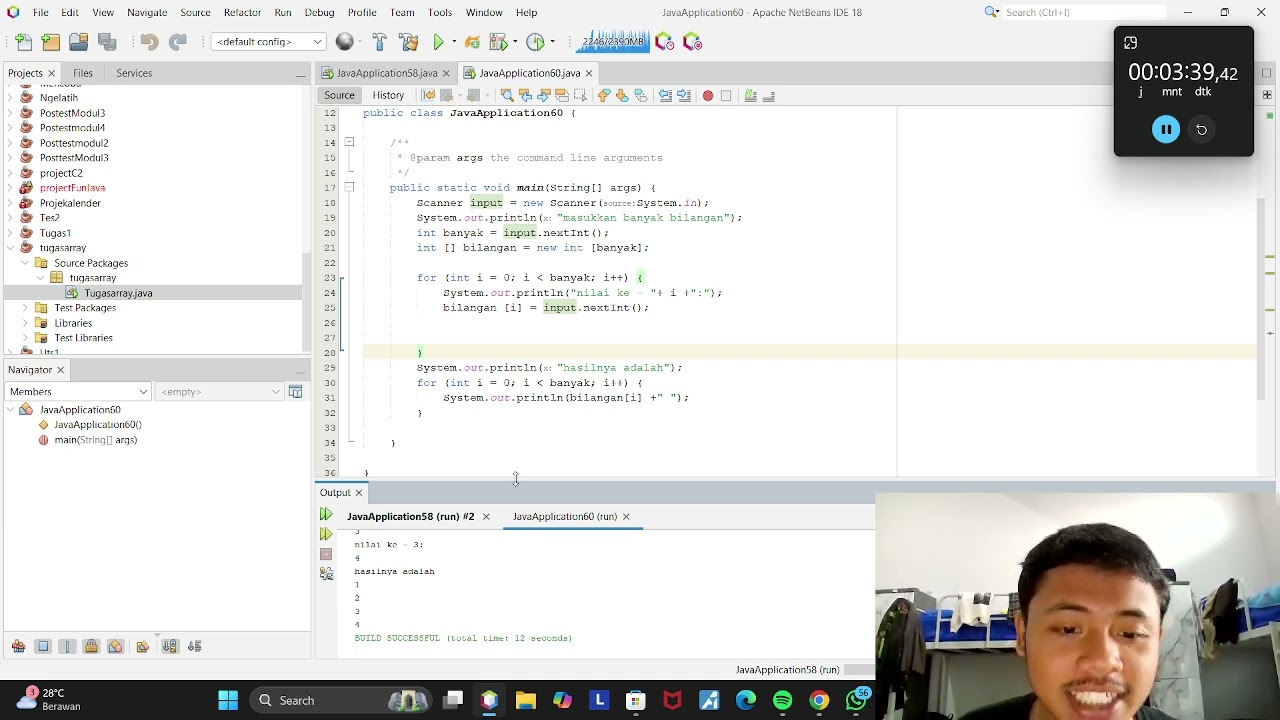Click the Save All toolbar icon
The width and height of the screenshot is (1280, 720).
tap(106, 42)
